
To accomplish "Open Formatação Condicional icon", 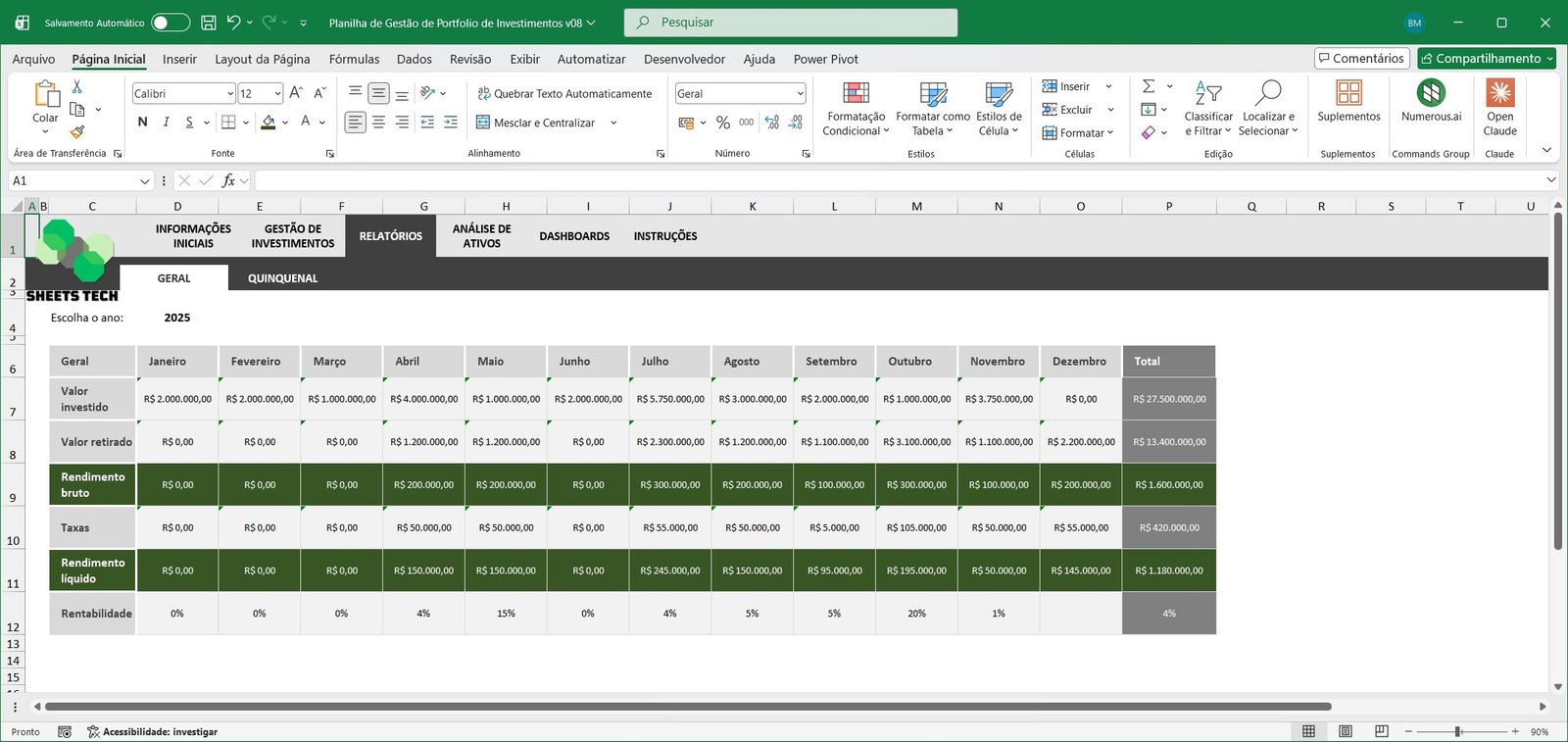I will (856, 94).
